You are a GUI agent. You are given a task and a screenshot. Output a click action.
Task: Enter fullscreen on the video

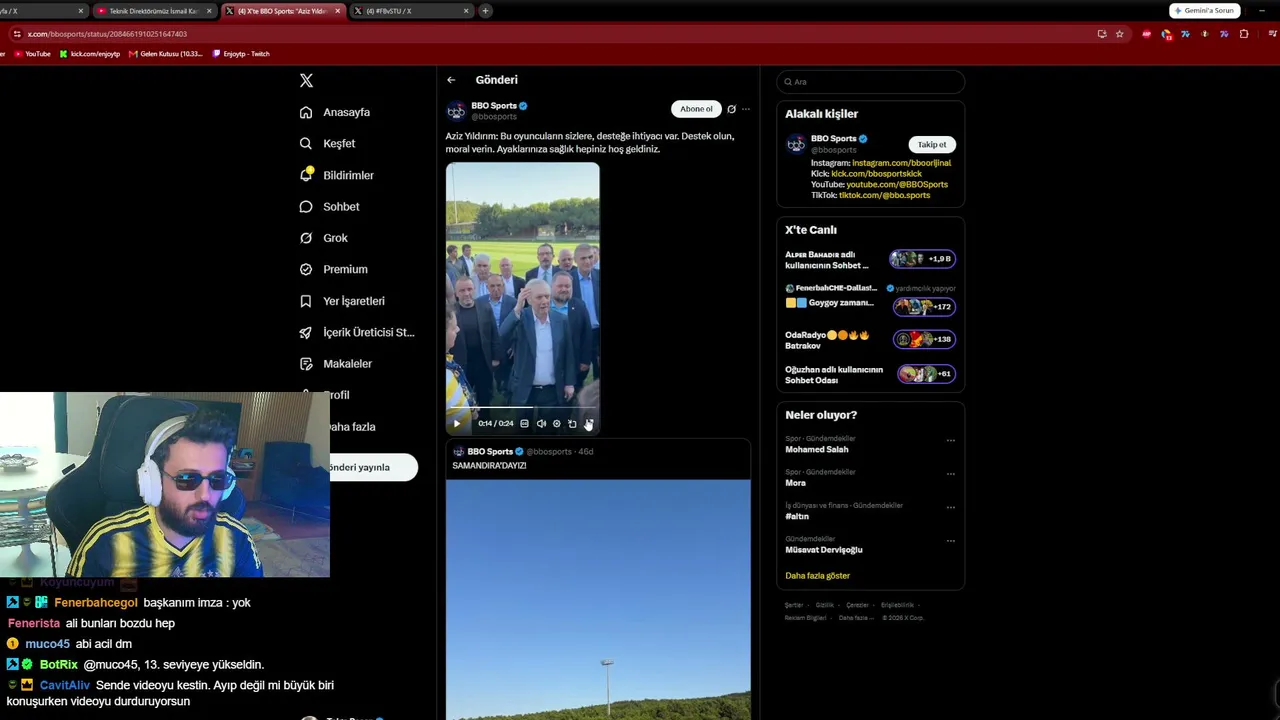point(588,423)
